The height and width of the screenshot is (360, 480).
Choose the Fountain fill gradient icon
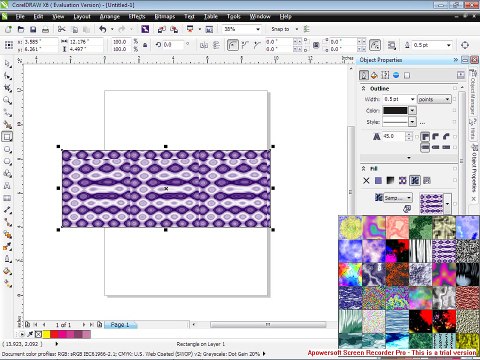point(390,181)
